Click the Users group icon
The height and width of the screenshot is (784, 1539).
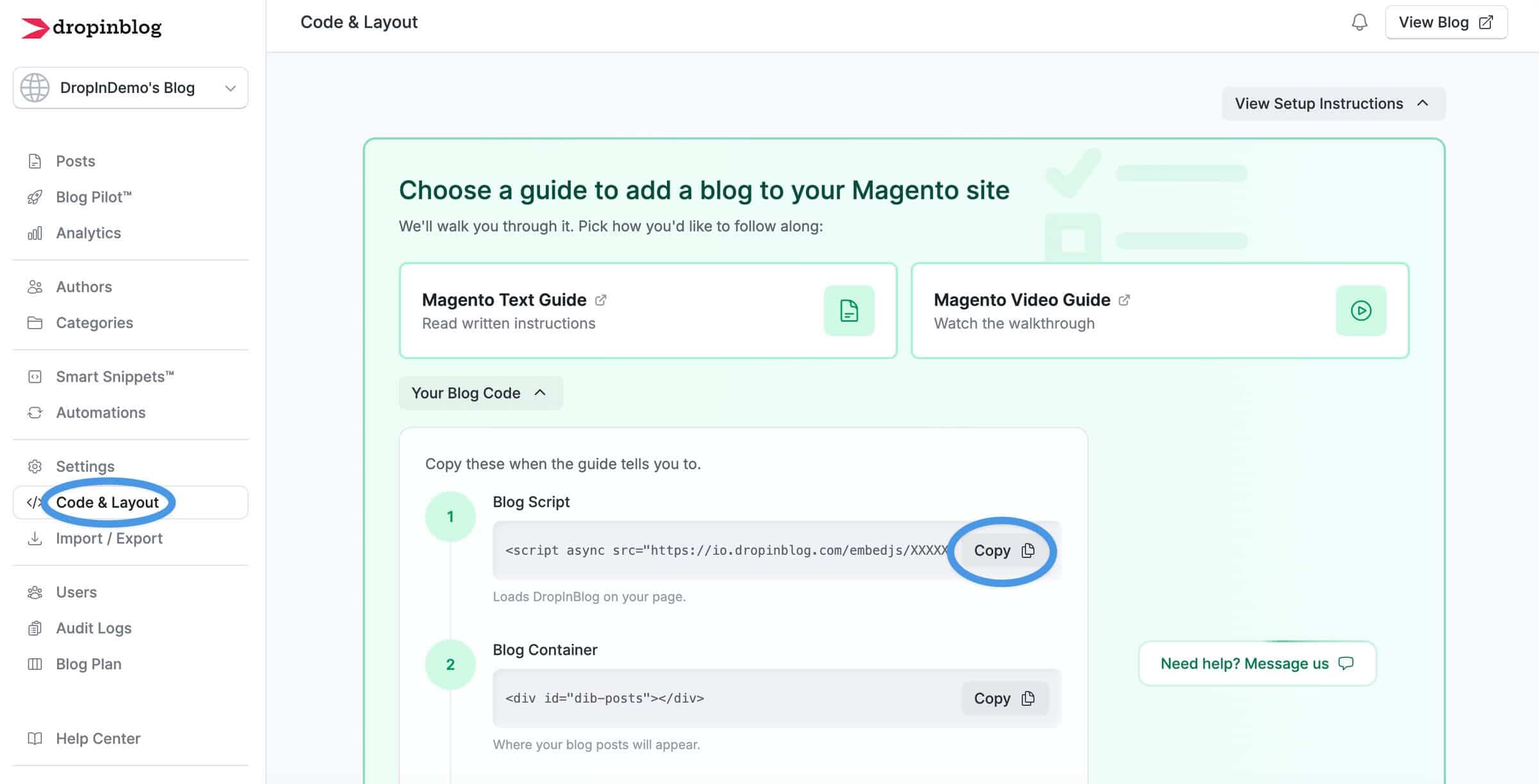[35, 592]
